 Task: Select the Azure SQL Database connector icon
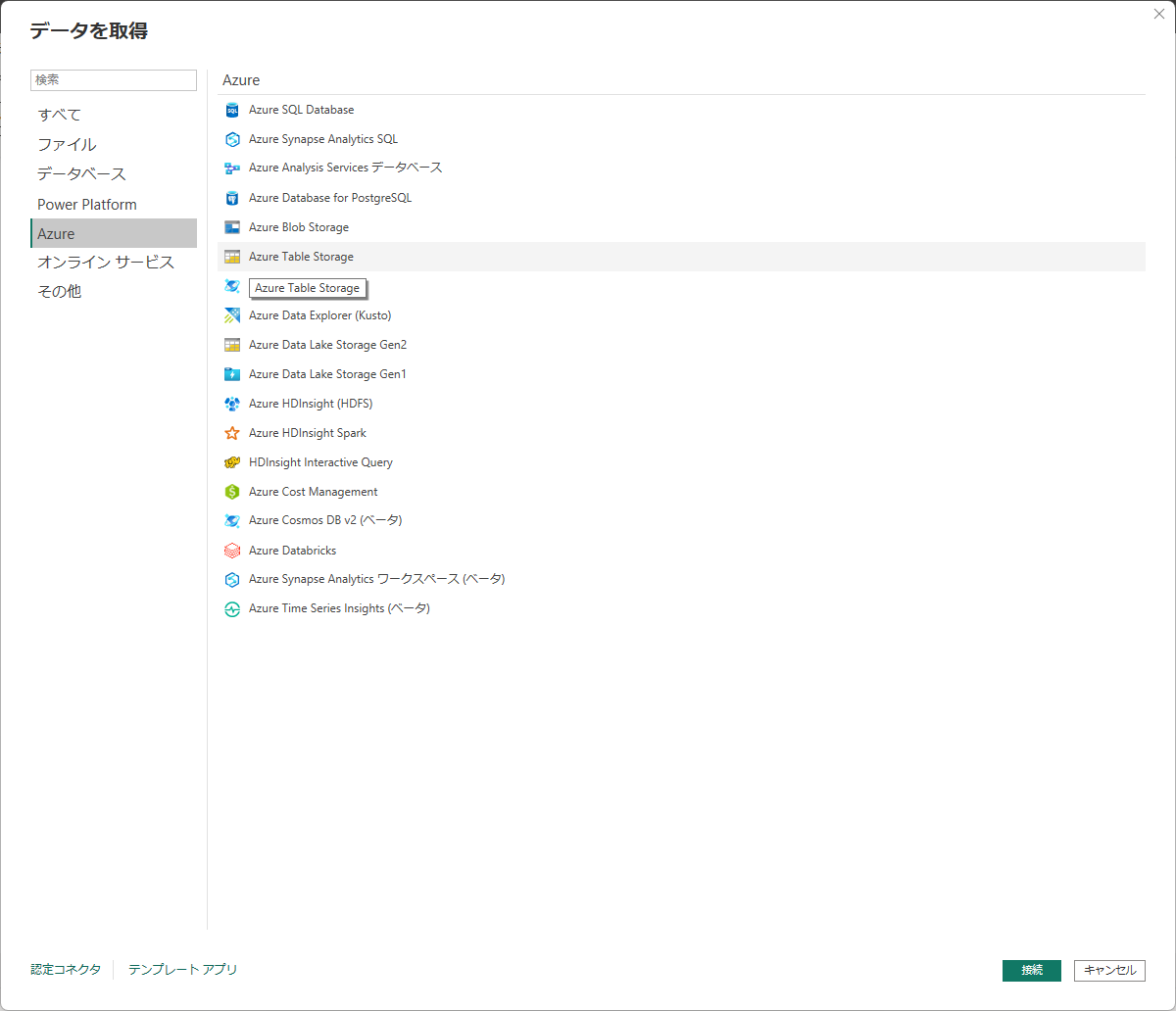pos(233,110)
